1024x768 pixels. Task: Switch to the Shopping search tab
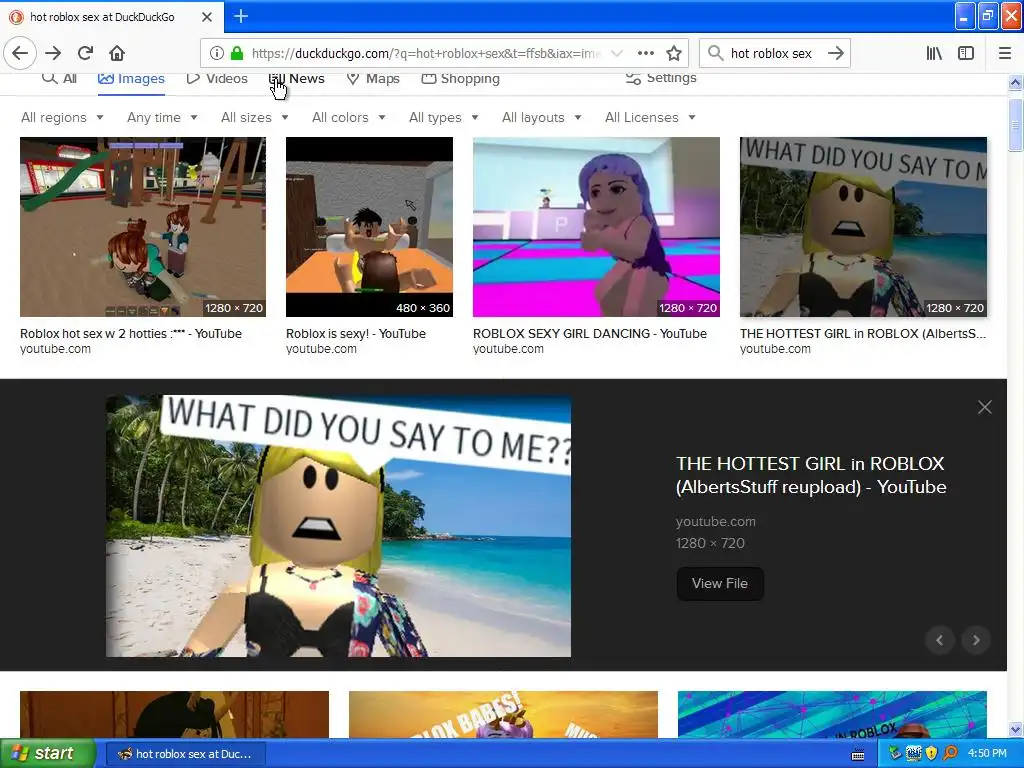click(460, 78)
